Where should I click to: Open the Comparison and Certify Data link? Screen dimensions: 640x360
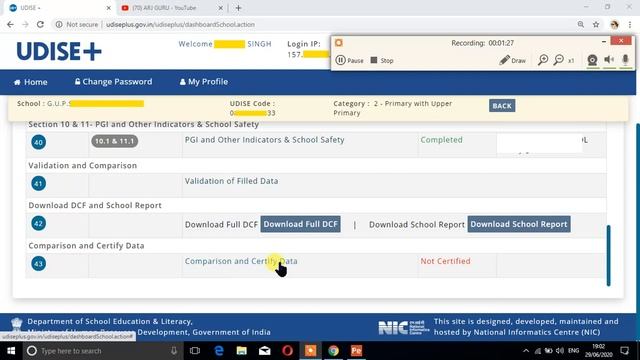pos(241,261)
